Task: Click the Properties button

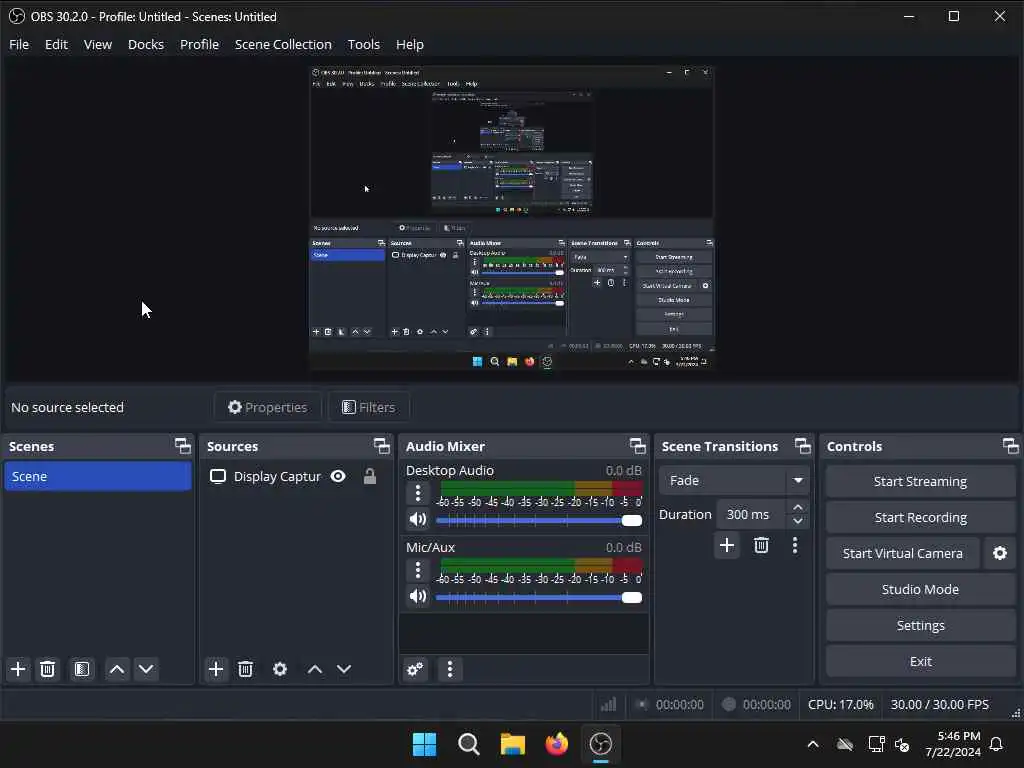Action: point(268,407)
